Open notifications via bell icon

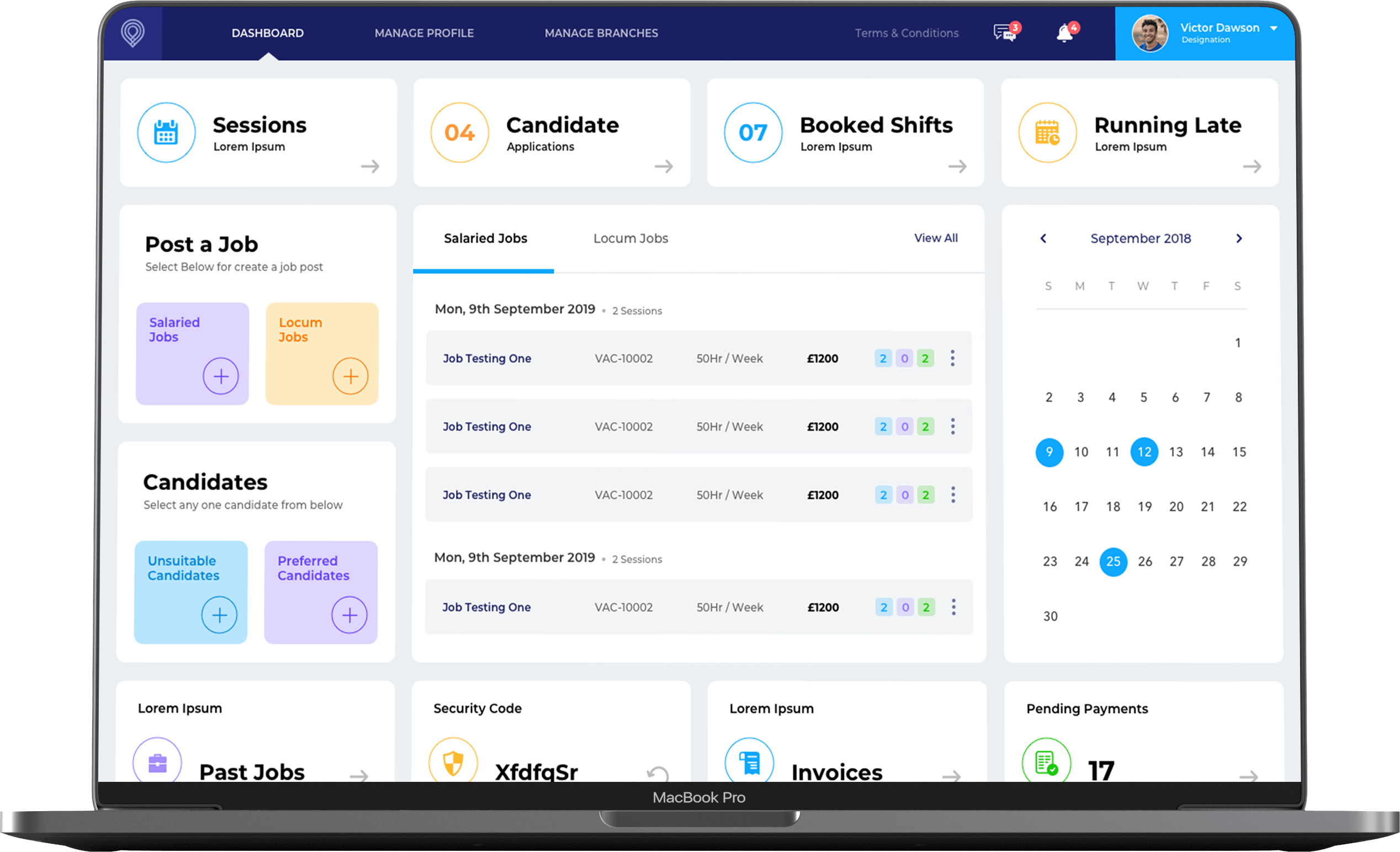[x=1063, y=33]
